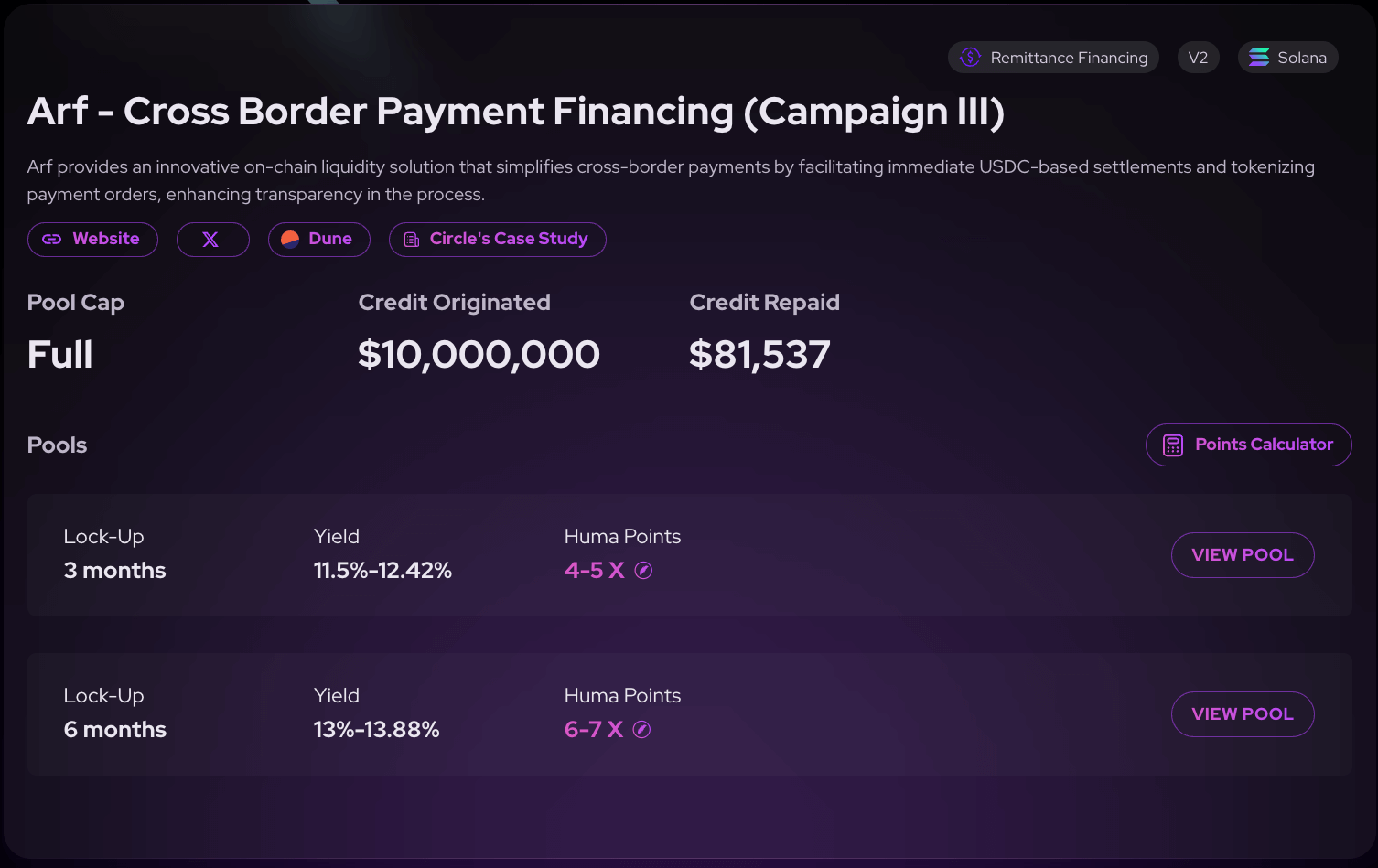Click VIEW POOL for the 6-month pool
This screenshot has width=1378, height=868.
click(1243, 714)
